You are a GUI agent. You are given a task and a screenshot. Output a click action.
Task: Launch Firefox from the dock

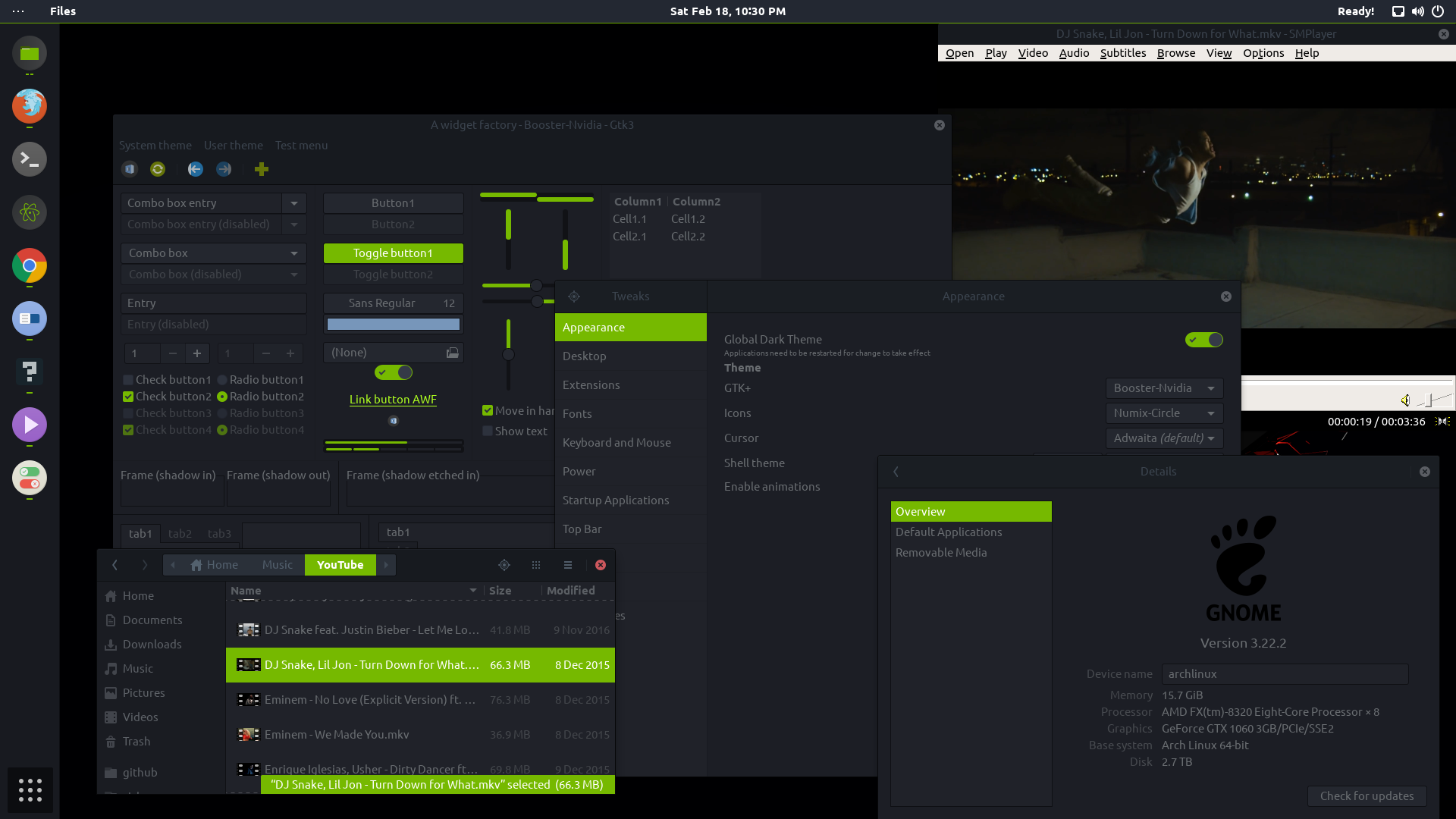(30, 106)
